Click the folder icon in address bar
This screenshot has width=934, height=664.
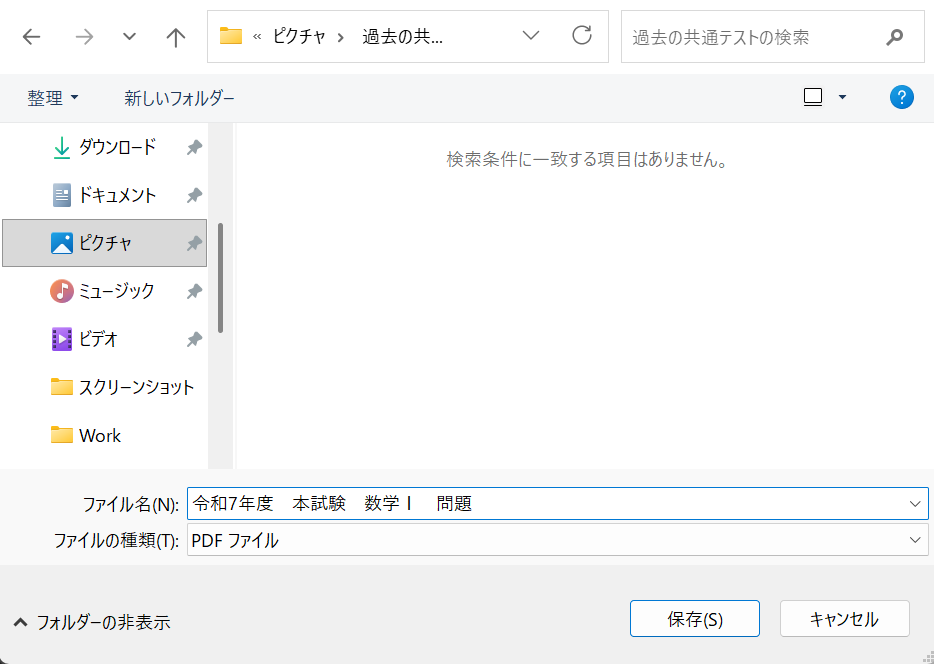(x=231, y=36)
